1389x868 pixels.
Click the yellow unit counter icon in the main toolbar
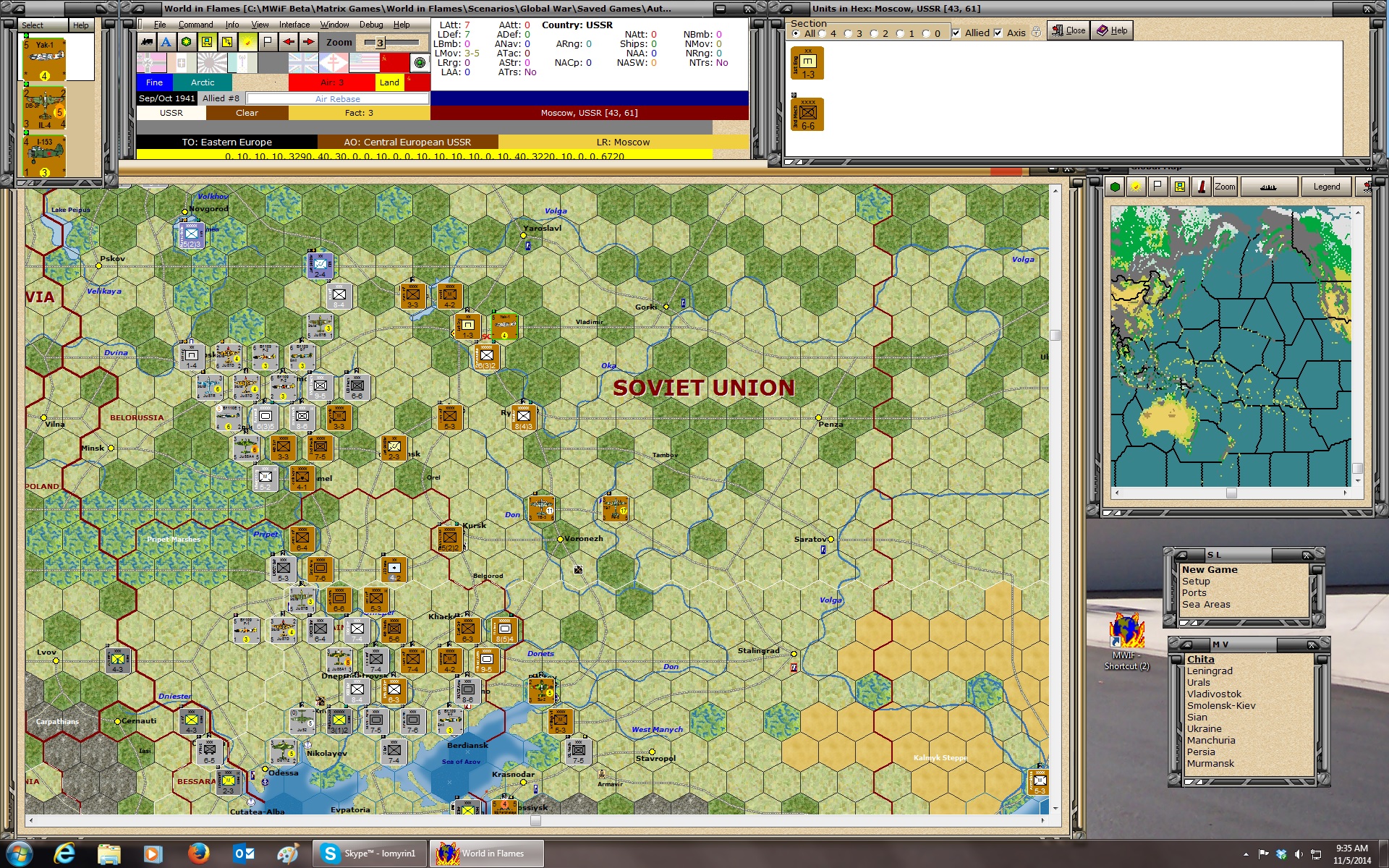tap(207, 42)
